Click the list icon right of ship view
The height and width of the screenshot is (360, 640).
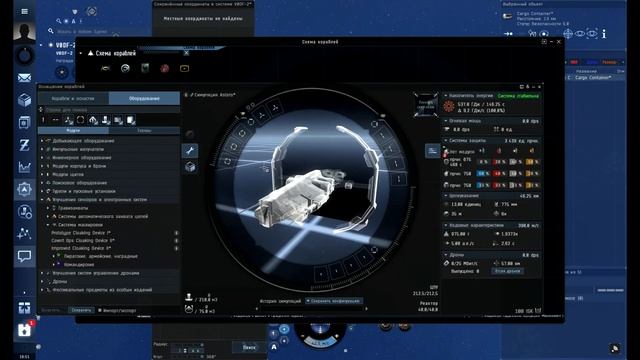click(x=432, y=151)
